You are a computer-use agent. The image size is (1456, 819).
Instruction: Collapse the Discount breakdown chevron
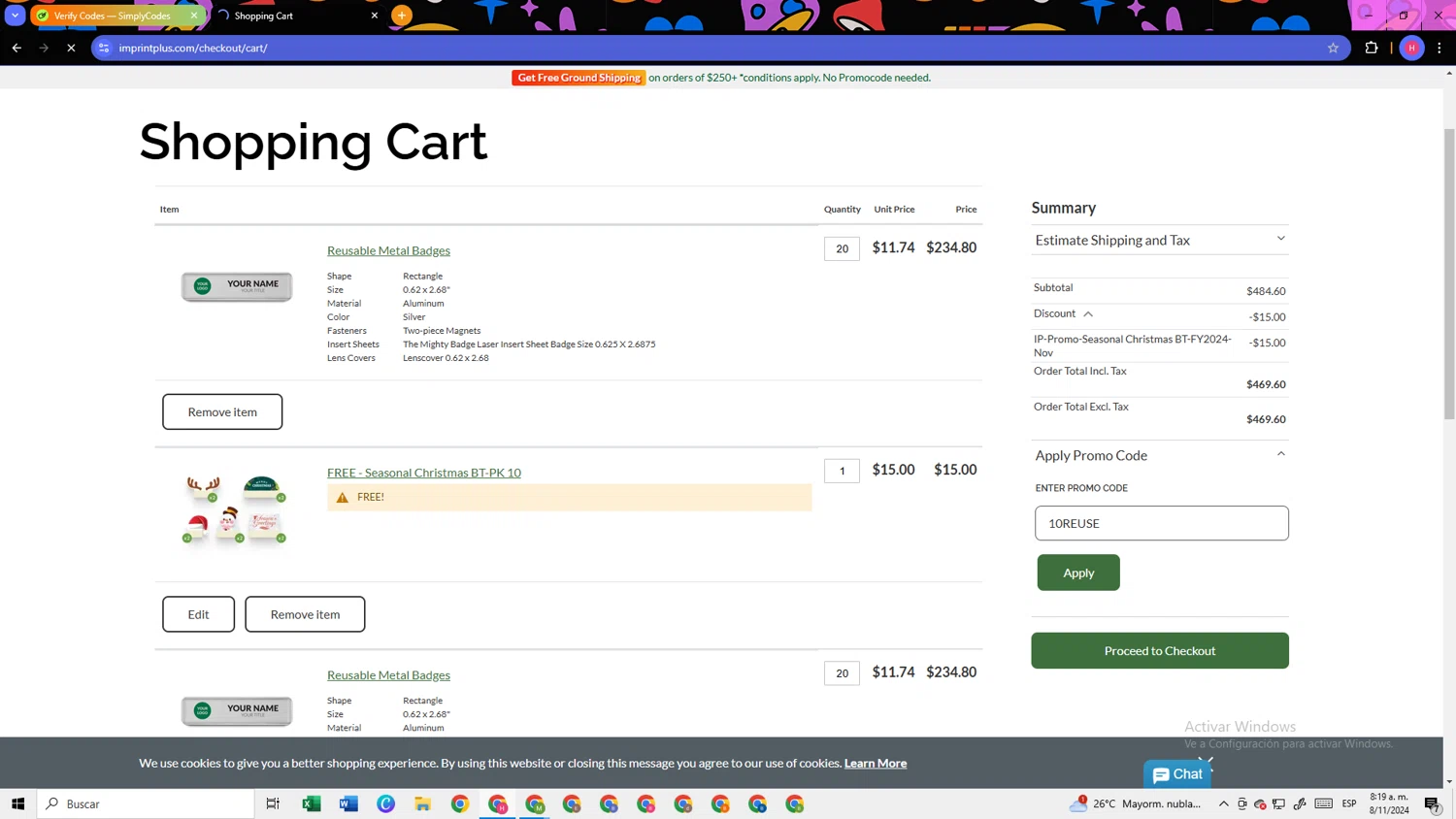tap(1088, 313)
